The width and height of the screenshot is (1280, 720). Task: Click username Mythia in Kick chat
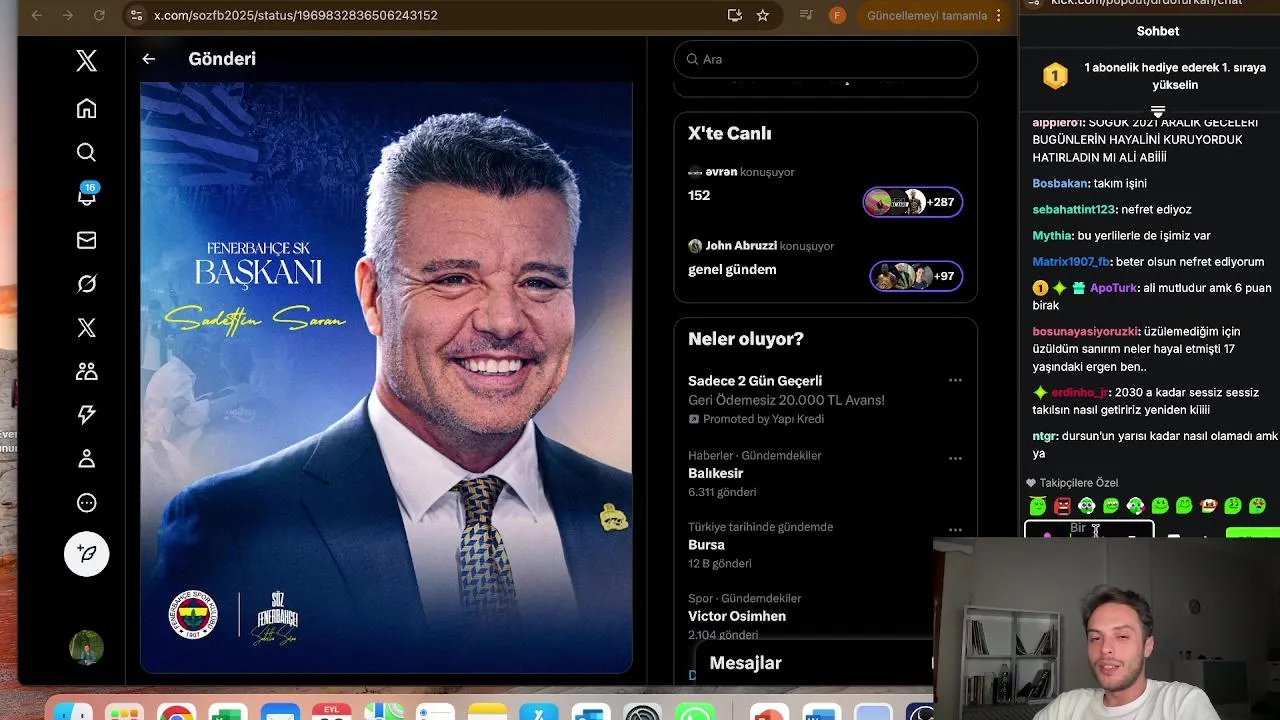pyautogui.click(x=1051, y=236)
